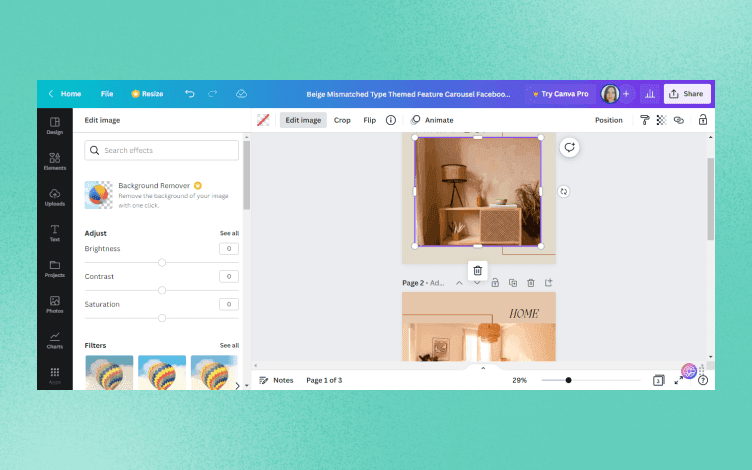Viewport: 752px width, 470px height.
Task: Click the Share button
Action: click(687, 94)
